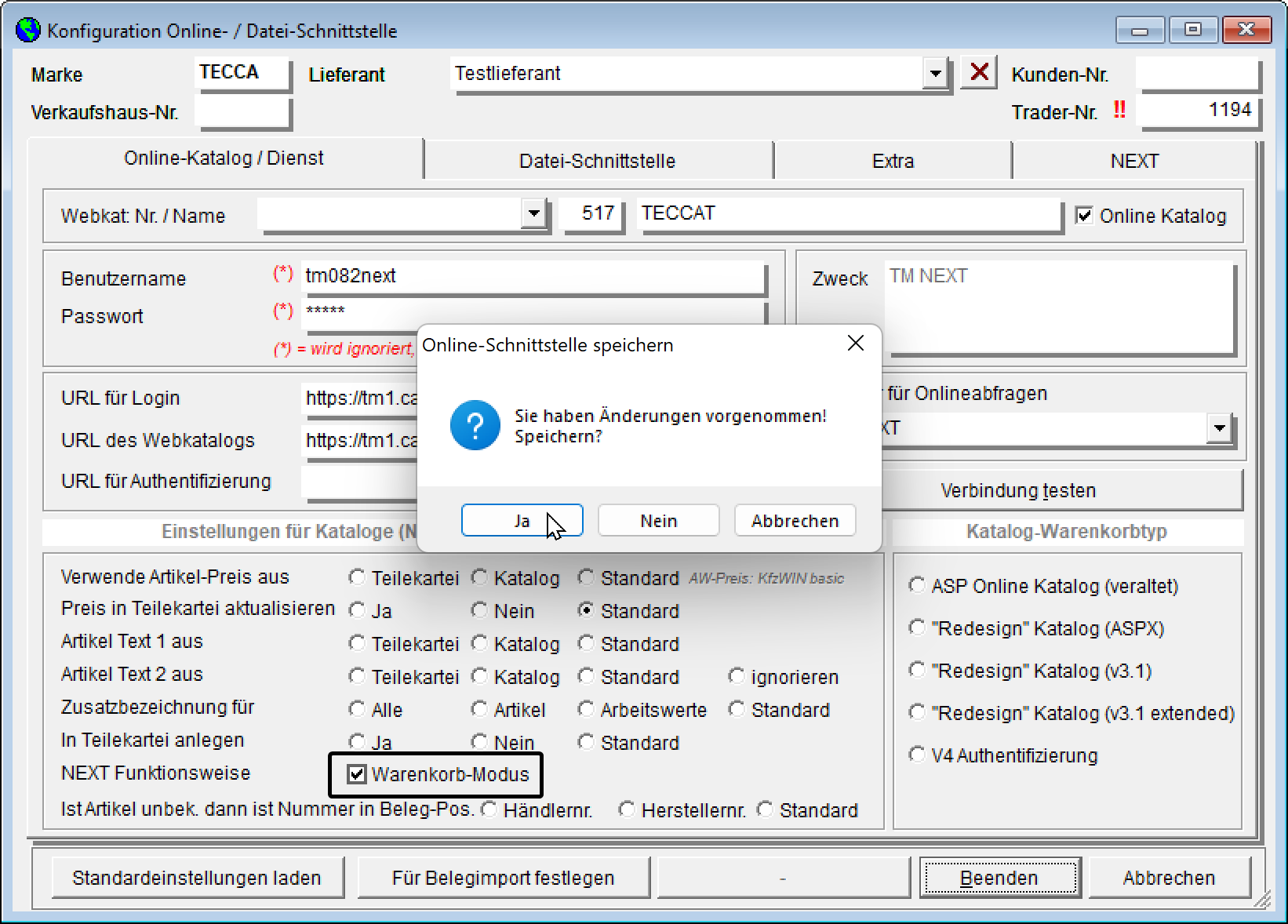Choose ASP Online Katalog (veraltet)
The image size is (1288, 924).
pos(916,585)
